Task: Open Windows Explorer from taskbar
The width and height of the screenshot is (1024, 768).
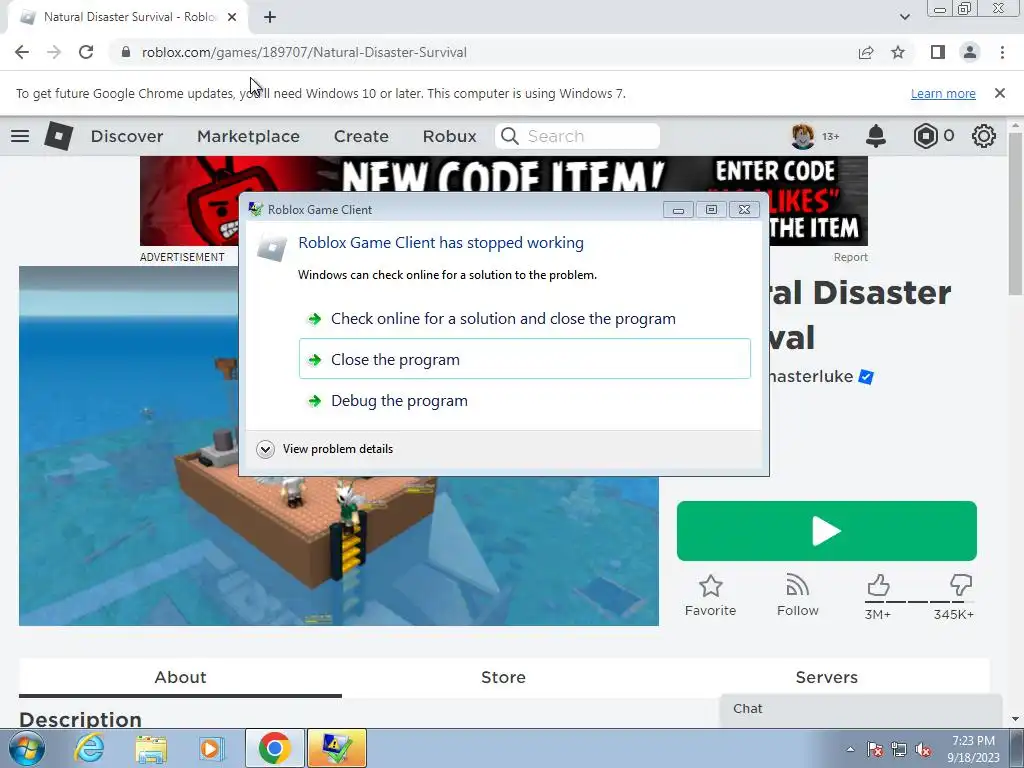Action: 151,748
